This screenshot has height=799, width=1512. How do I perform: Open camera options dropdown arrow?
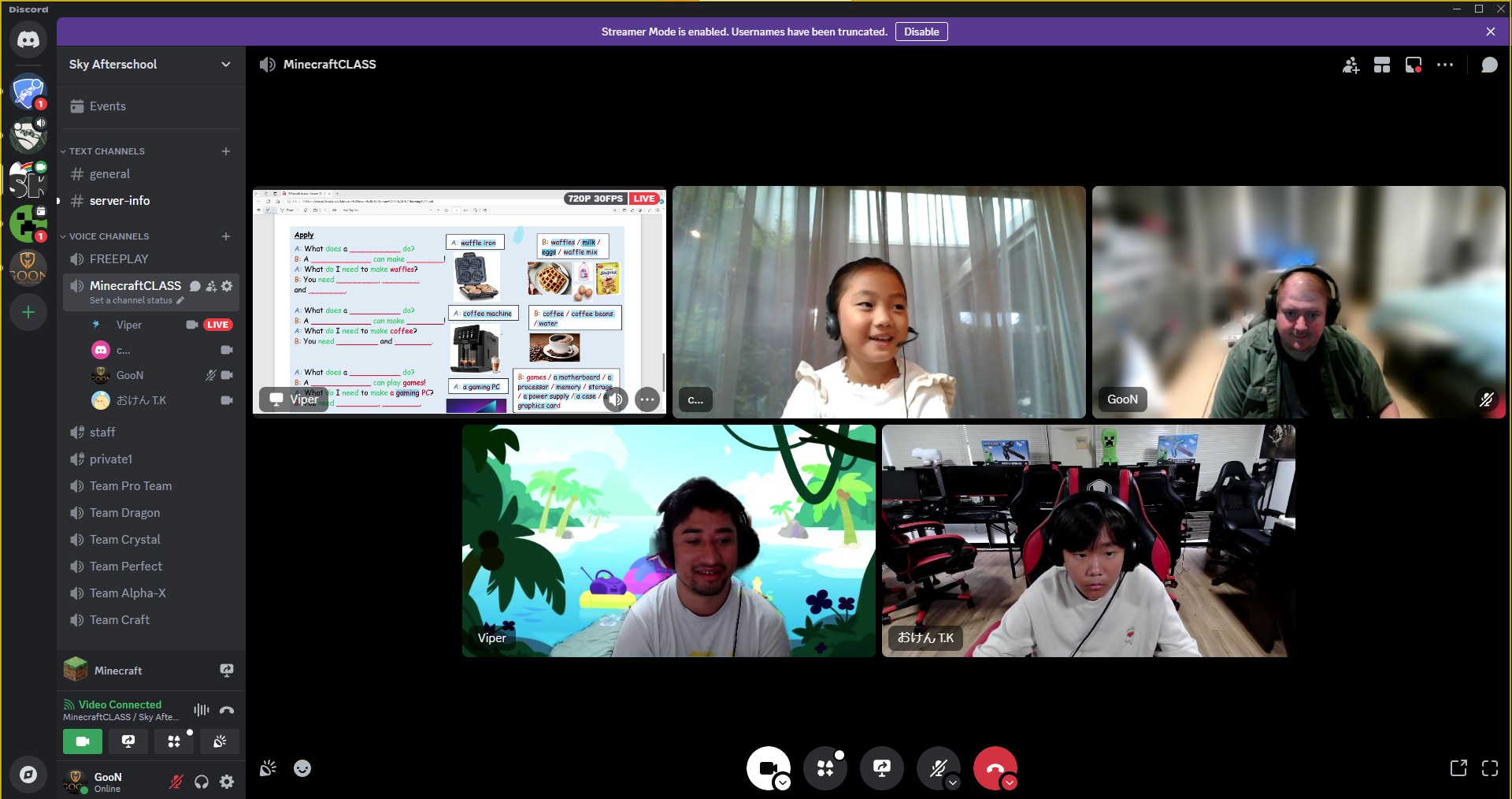[783, 782]
